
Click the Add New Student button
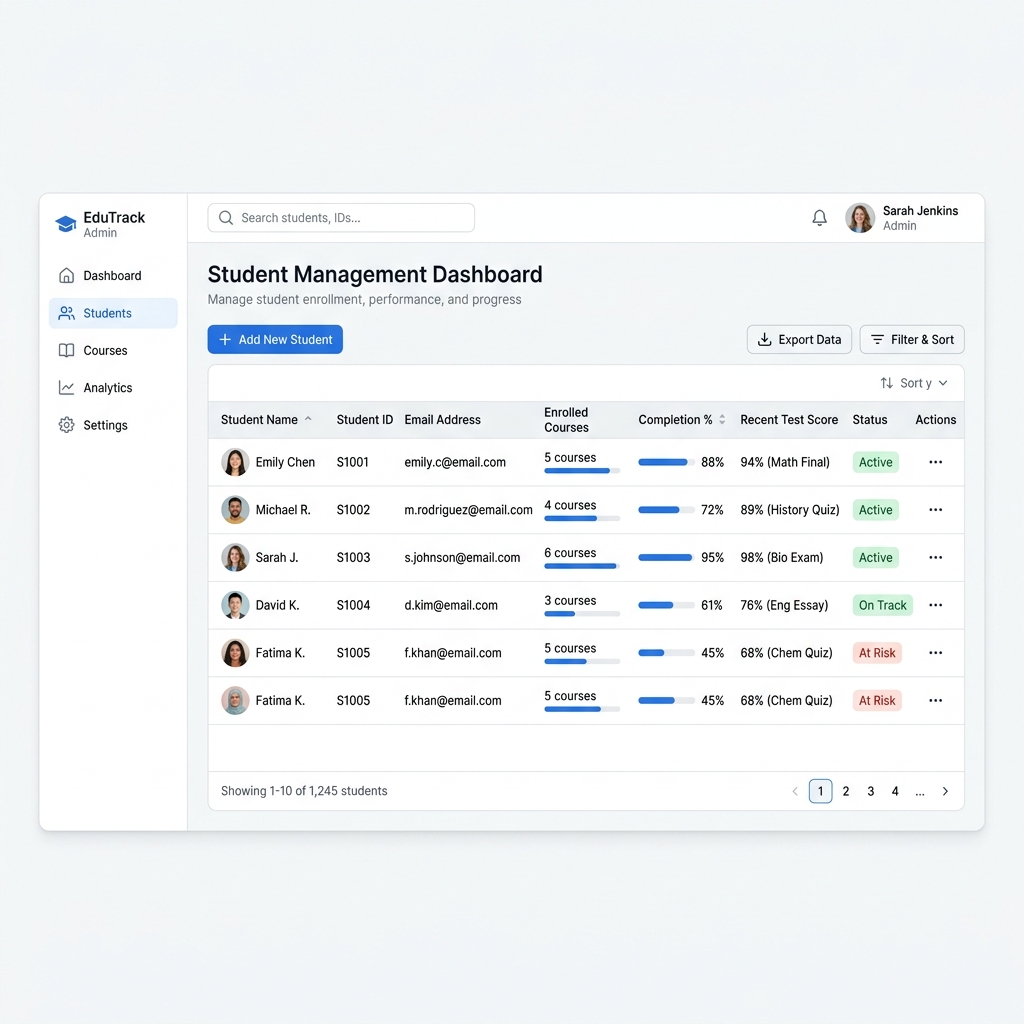pyautogui.click(x=275, y=340)
